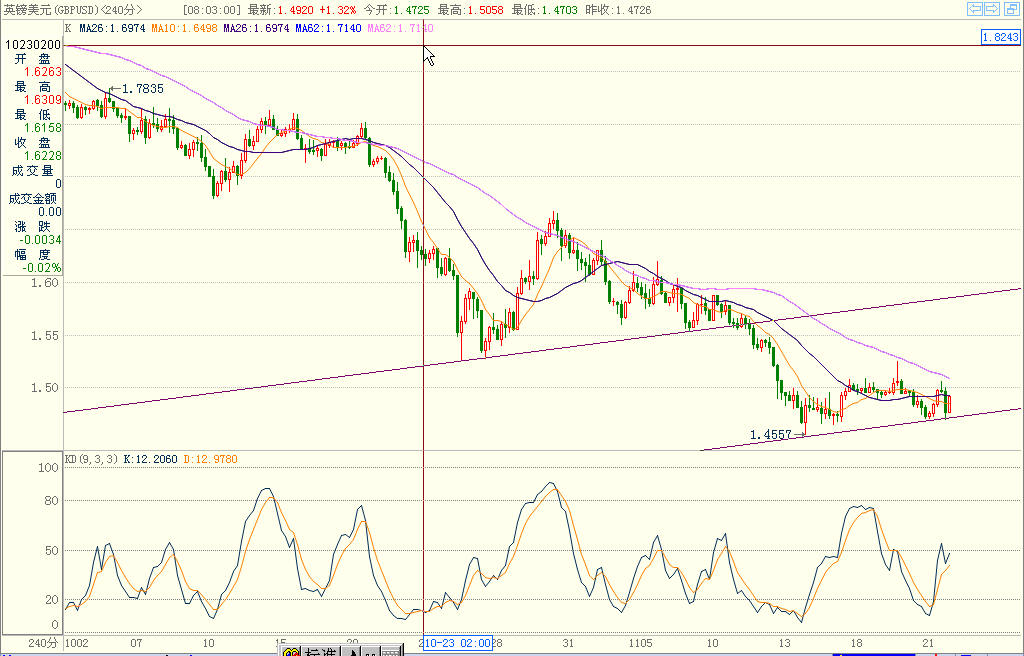Click the 1105 date on time axis
The image size is (1024, 656).
point(640,643)
